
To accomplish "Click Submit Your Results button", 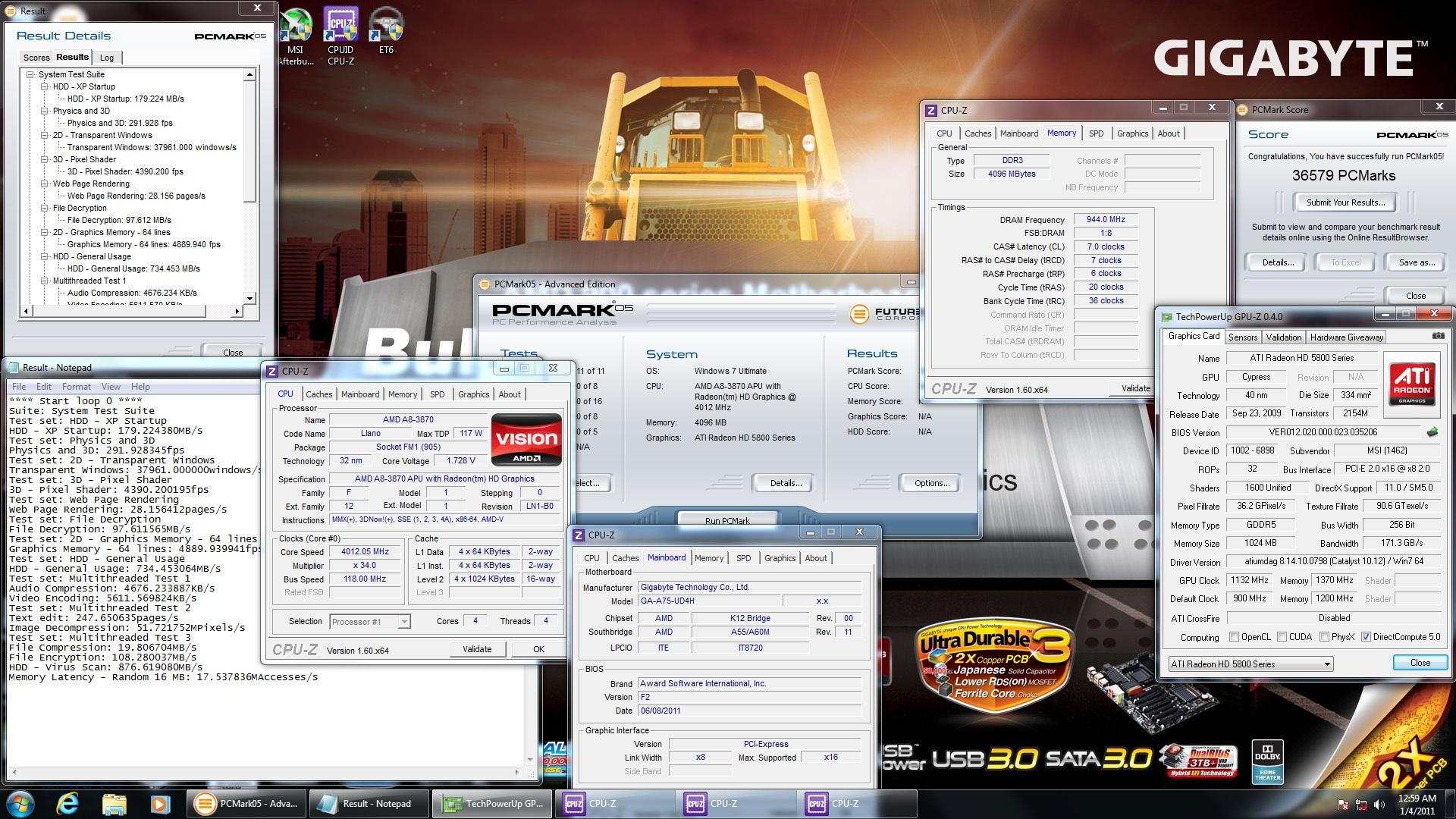I will 1345,202.
